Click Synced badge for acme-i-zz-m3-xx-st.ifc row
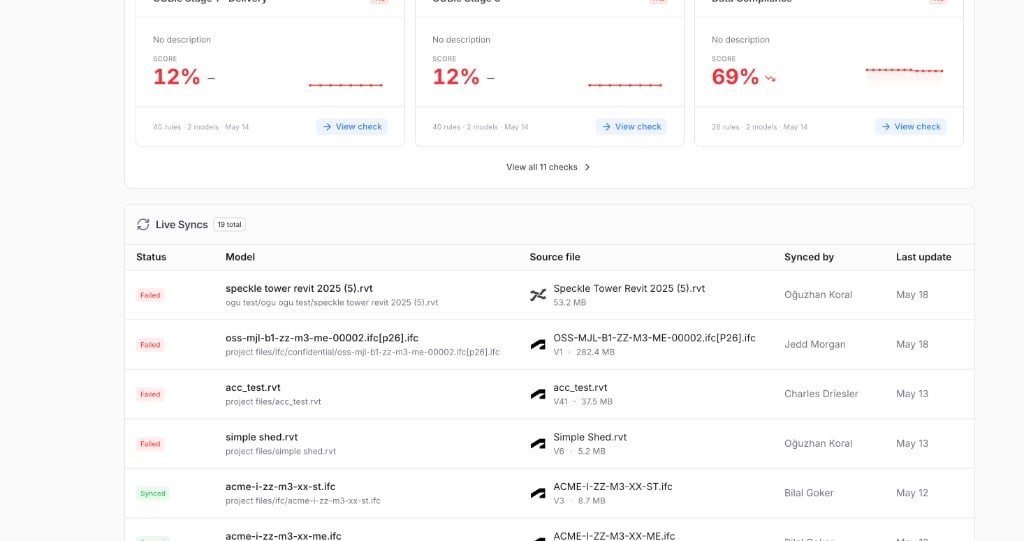Image resolution: width=1024 pixels, height=541 pixels. click(153, 494)
